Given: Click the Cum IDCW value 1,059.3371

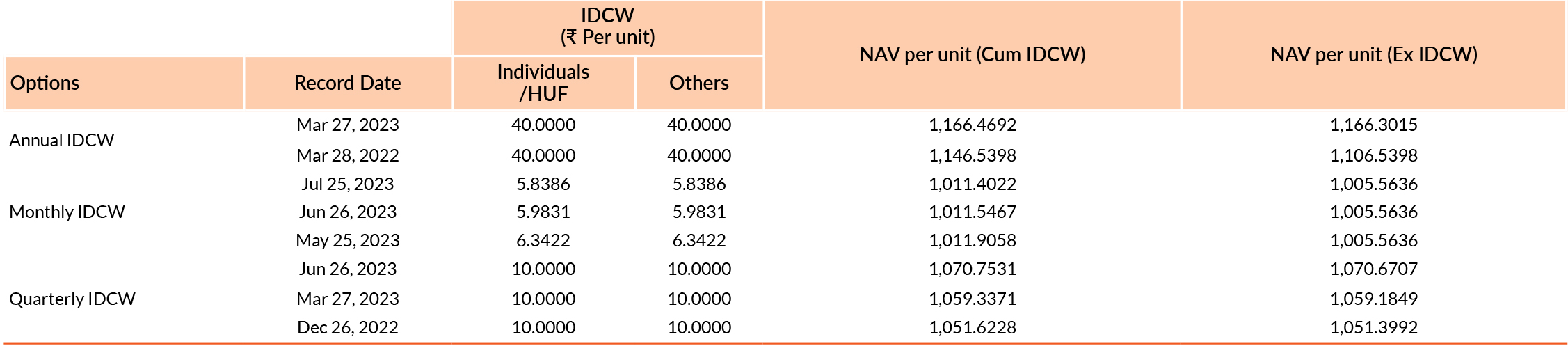Looking at the screenshot, I should pyautogui.click(x=972, y=299).
